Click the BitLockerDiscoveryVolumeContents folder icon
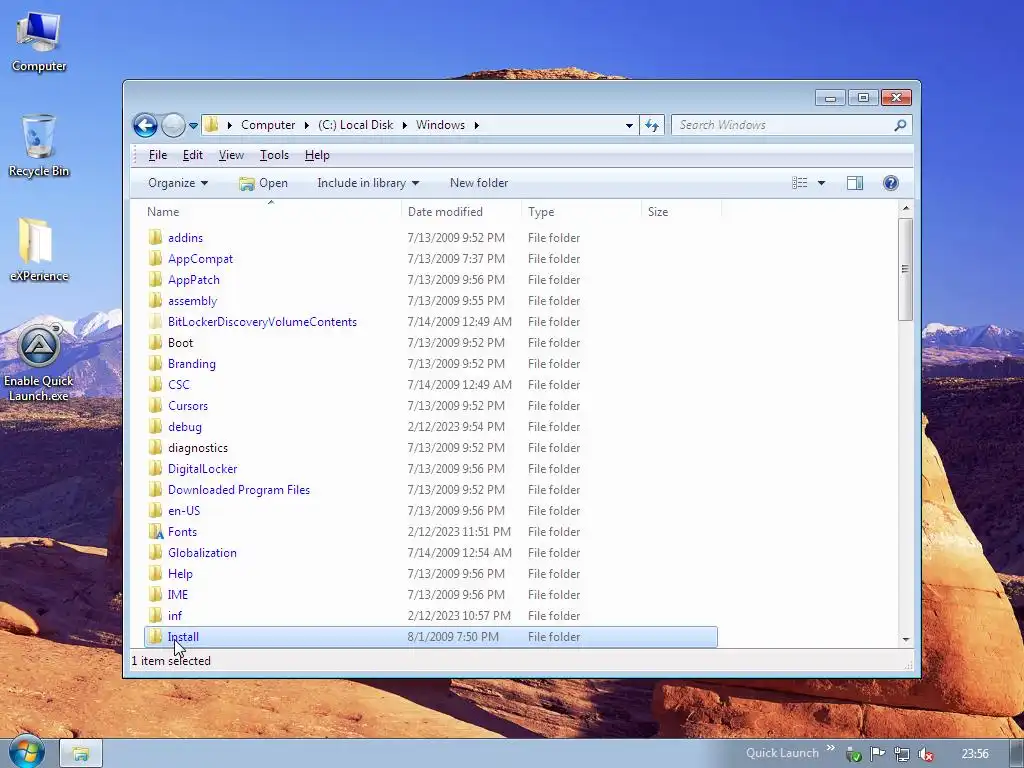 coord(155,322)
